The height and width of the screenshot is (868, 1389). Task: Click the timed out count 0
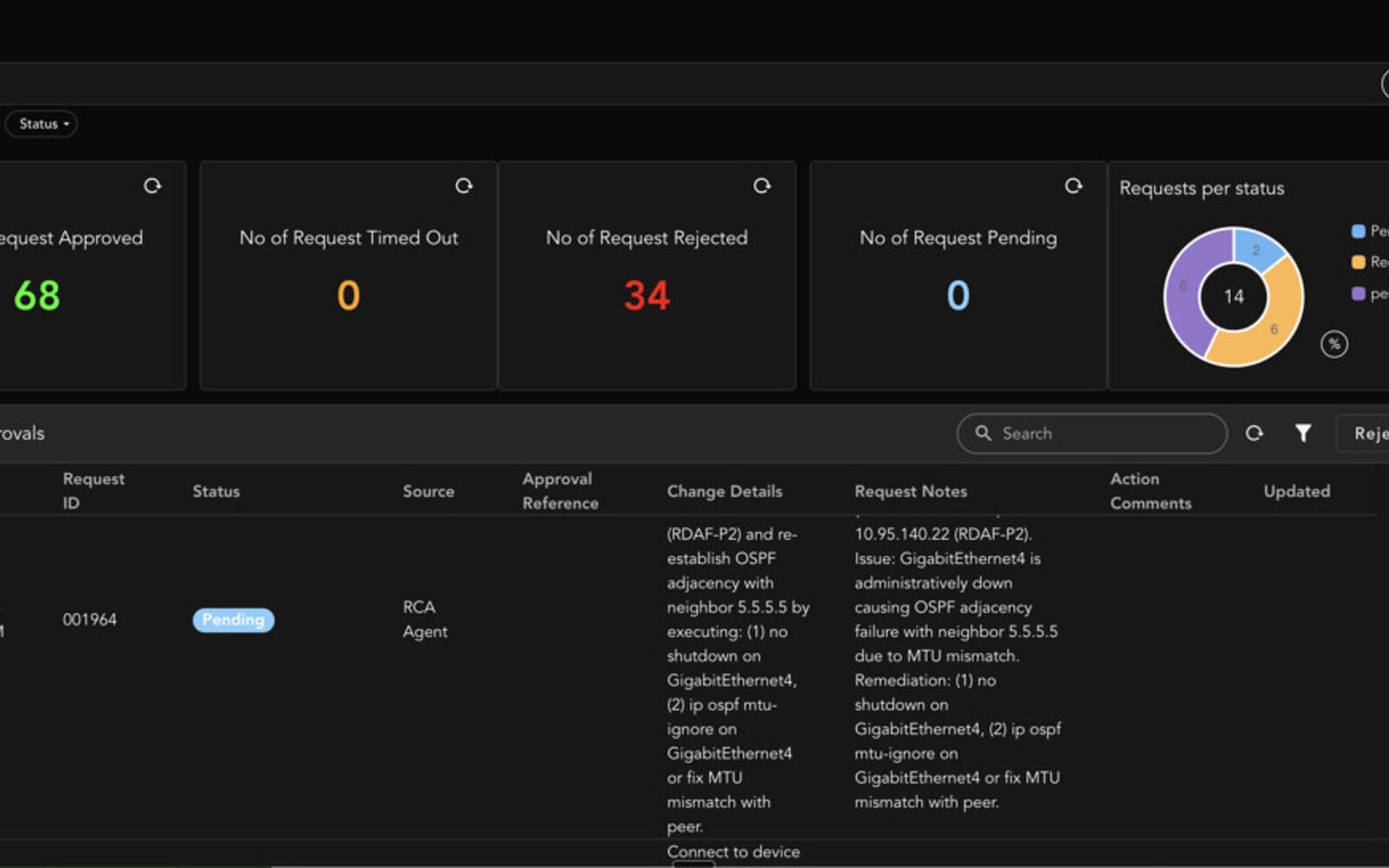[348, 296]
